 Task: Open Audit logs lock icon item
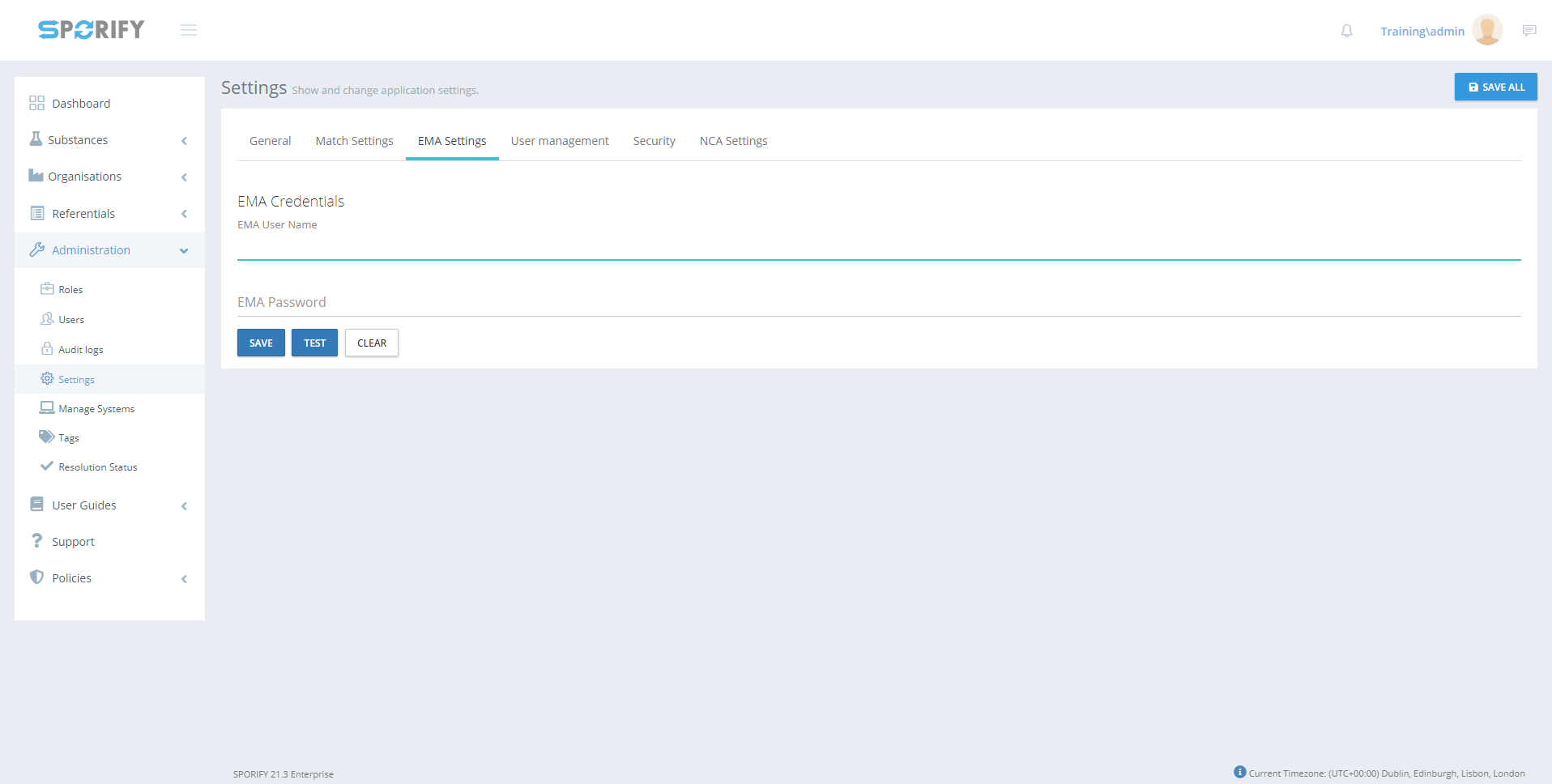[x=80, y=350]
